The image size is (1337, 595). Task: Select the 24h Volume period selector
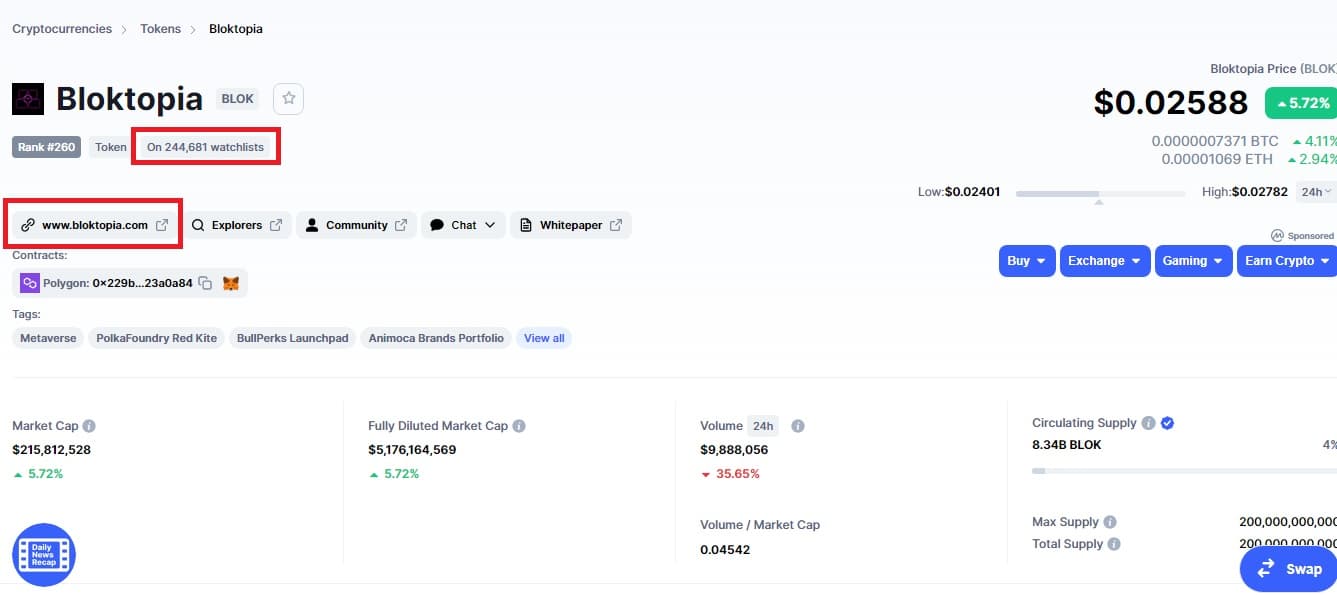click(764, 426)
